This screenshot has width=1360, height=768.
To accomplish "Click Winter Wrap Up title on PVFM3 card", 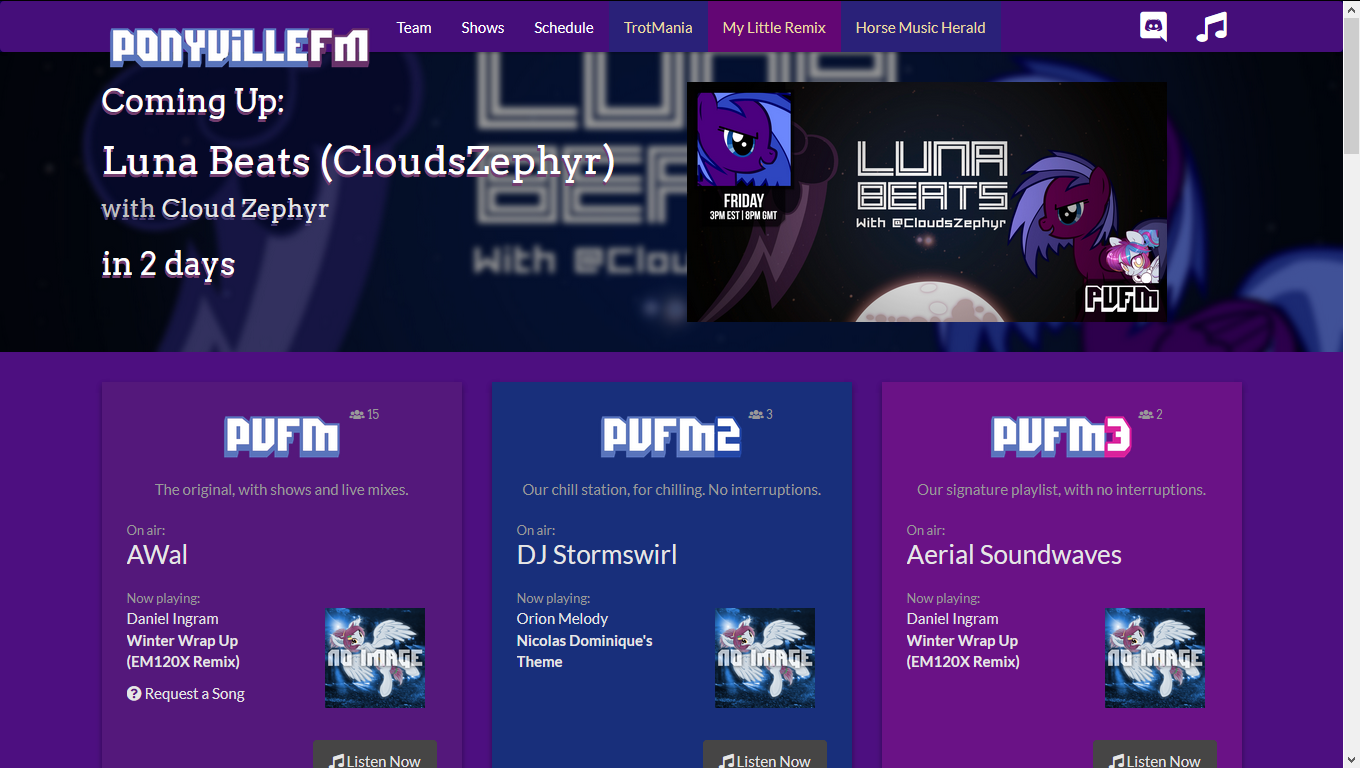I will (x=963, y=651).
